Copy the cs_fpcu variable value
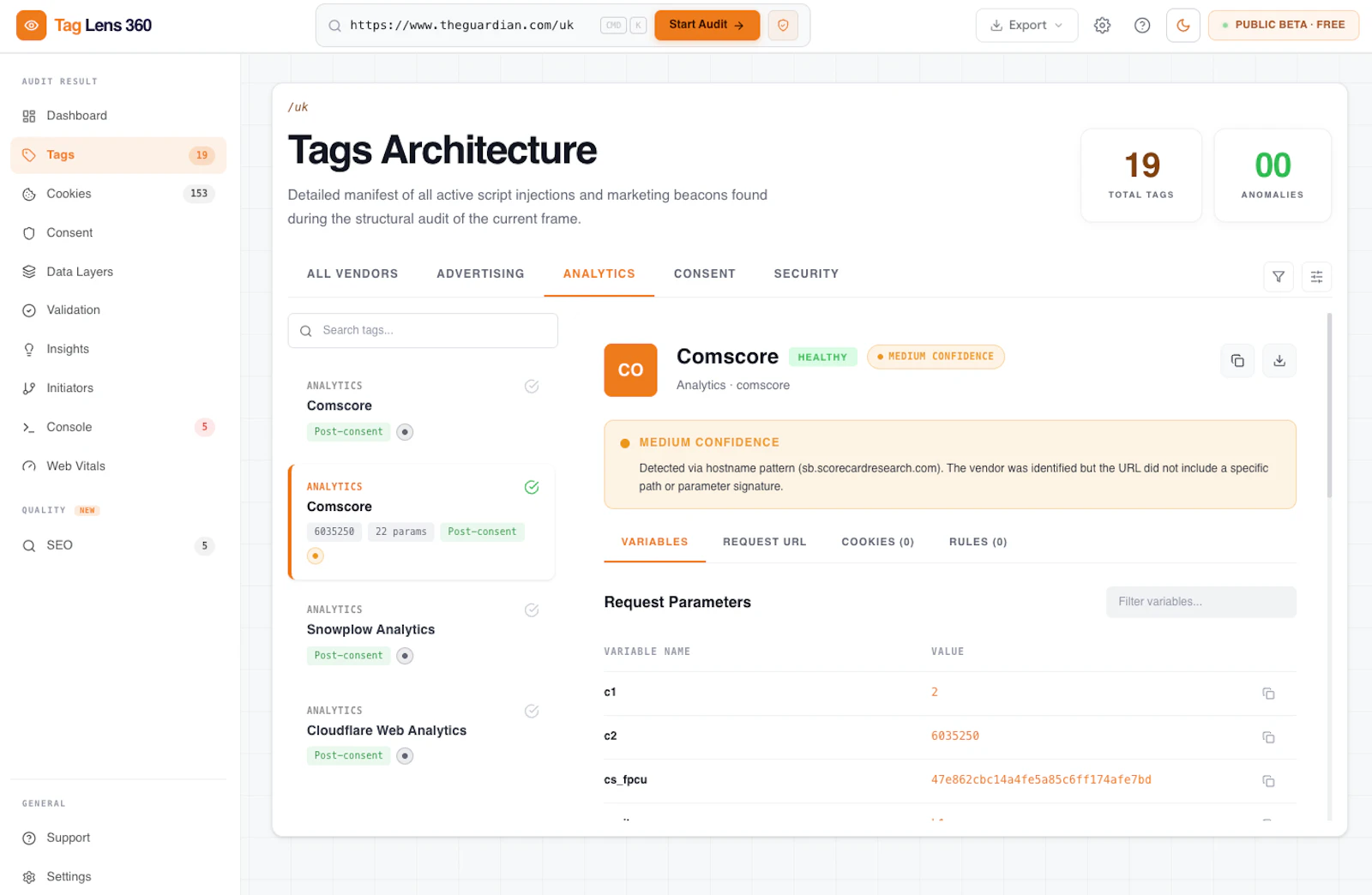Screen dimensions: 1372x895 pyautogui.click(x=1268, y=781)
